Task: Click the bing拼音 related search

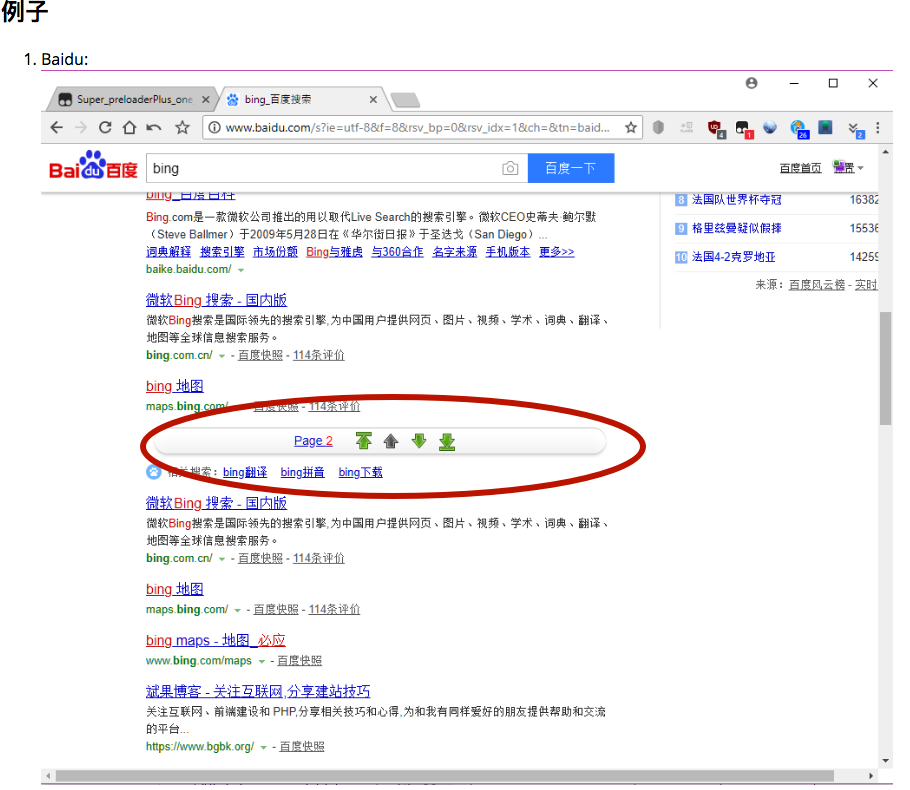Action: (302, 472)
